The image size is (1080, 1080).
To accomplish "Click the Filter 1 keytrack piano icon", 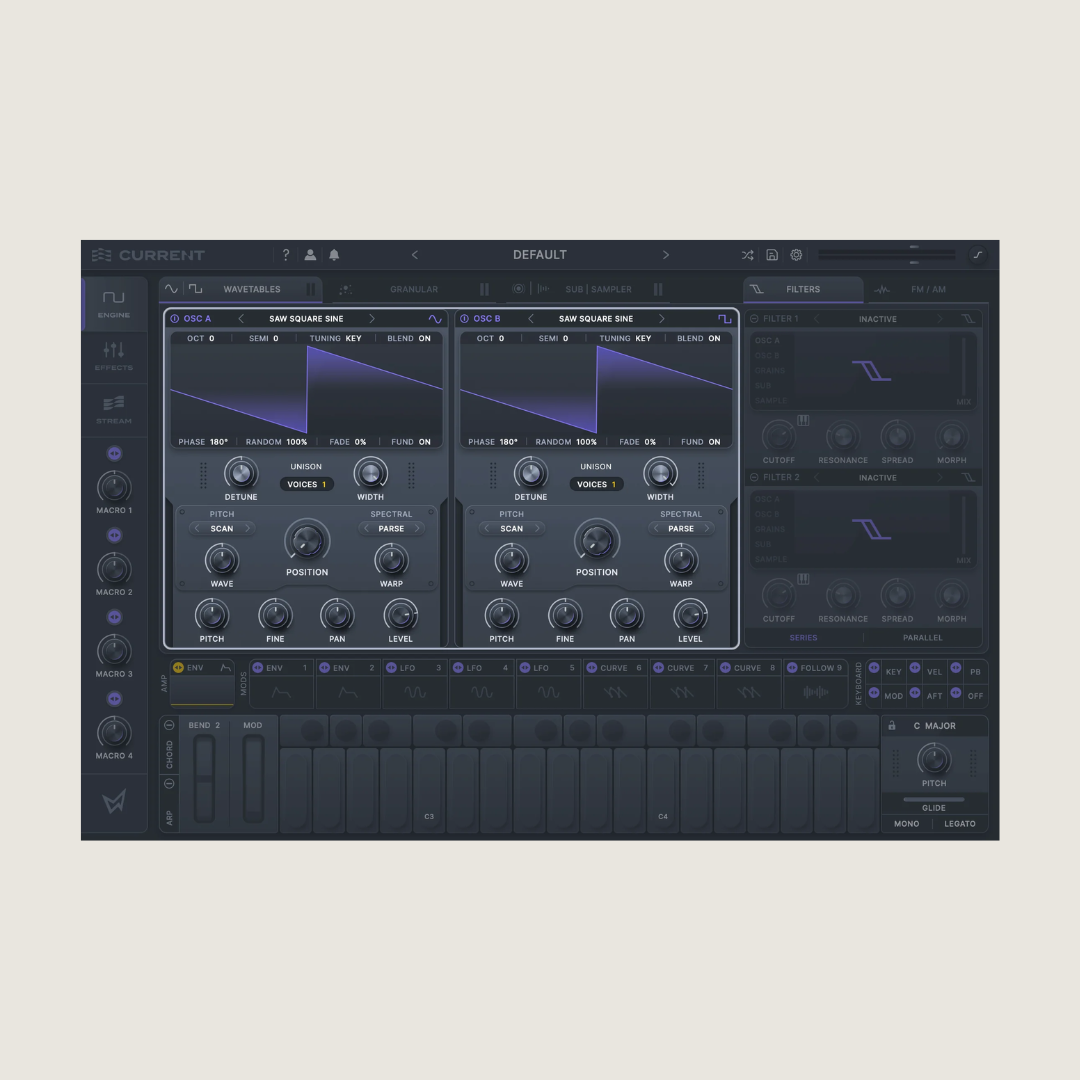I will click(x=803, y=420).
